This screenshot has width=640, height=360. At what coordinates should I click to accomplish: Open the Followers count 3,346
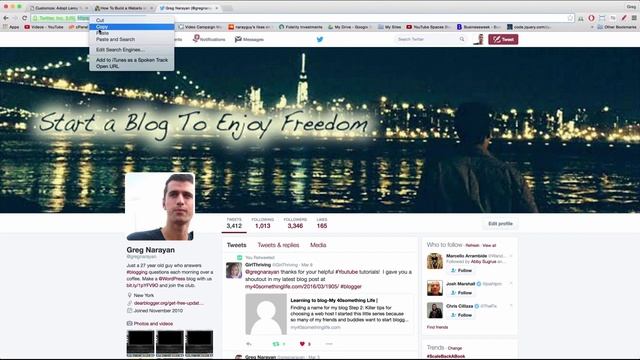tap(295, 223)
